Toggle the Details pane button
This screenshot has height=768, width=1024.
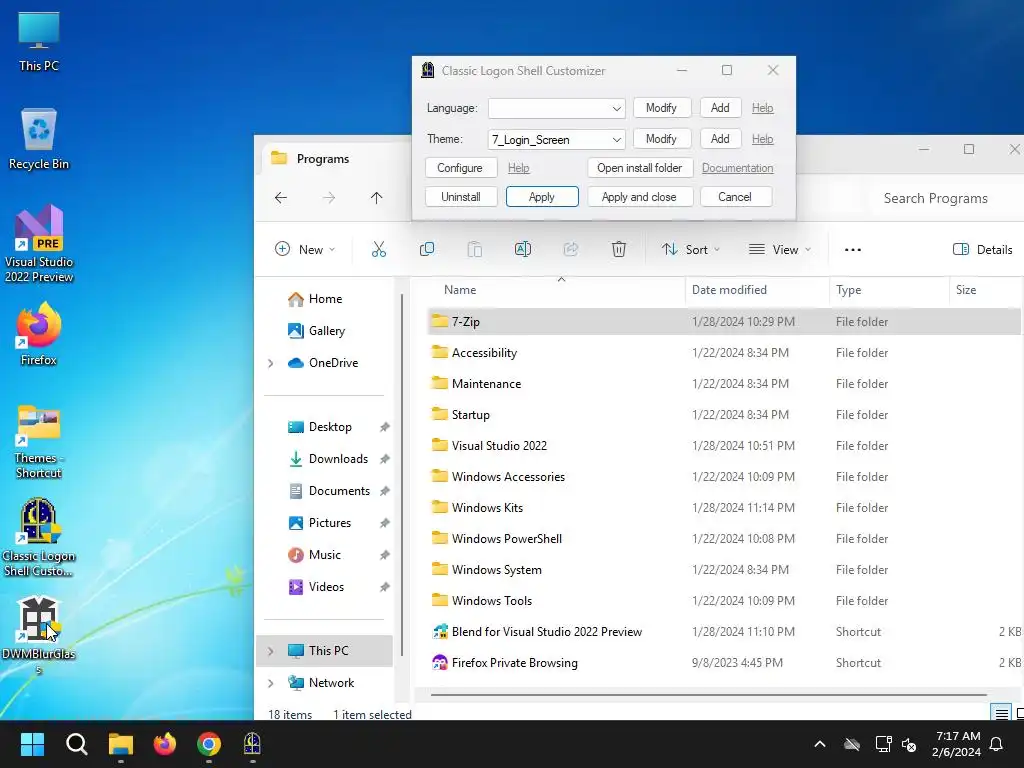(x=983, y=249)
